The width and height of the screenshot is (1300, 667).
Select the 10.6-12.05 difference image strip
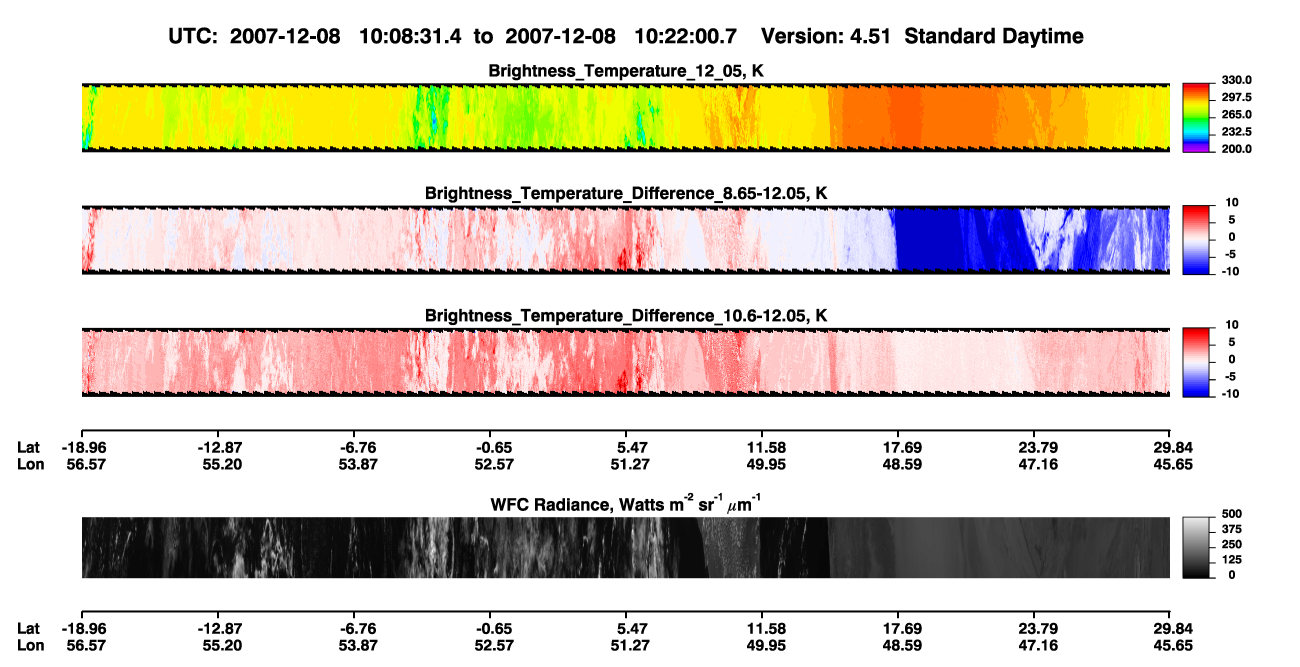pyautogui.click(x=626, y=362)
